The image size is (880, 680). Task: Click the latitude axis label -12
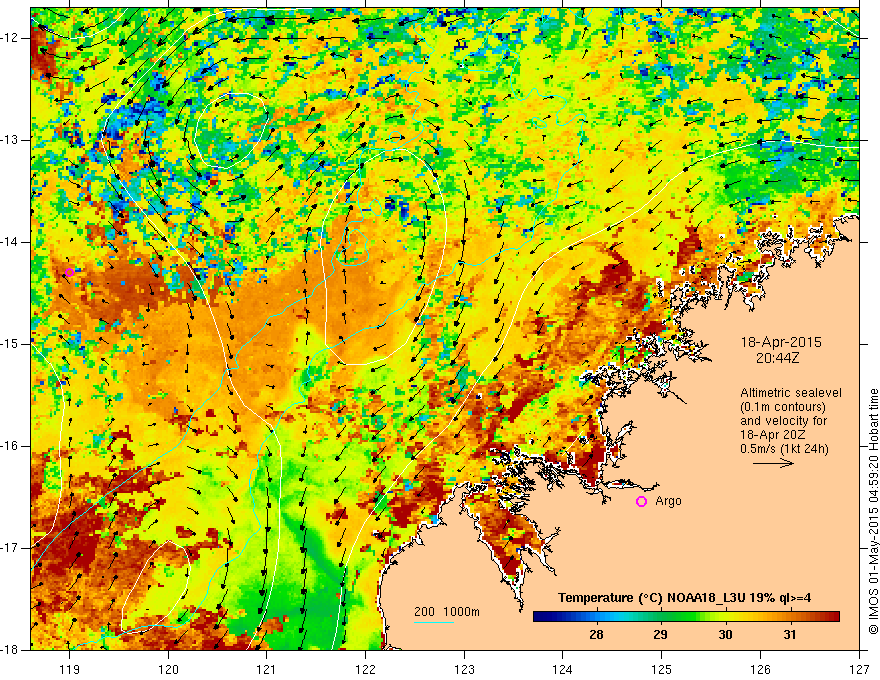coord(11,38)
